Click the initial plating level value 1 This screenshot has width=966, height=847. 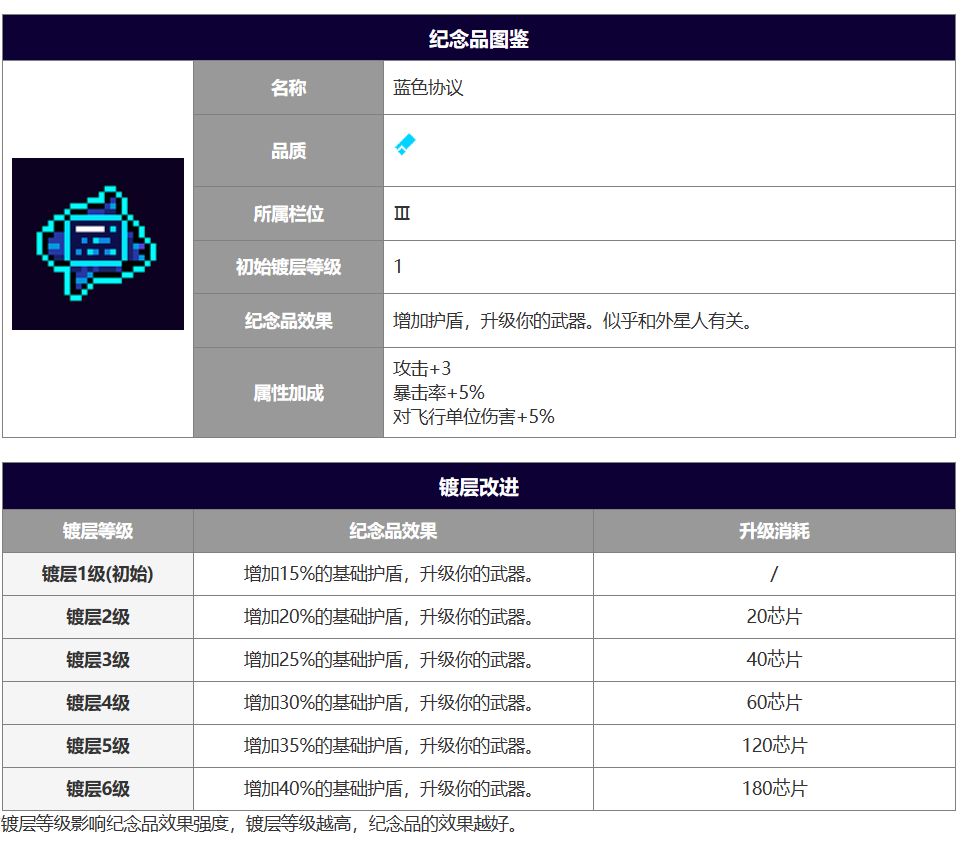tap(398, 266)
